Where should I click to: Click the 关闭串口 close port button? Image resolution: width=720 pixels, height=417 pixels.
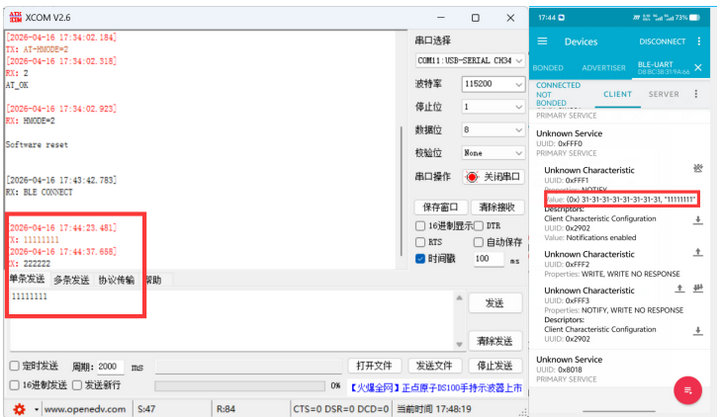(494, 177)
